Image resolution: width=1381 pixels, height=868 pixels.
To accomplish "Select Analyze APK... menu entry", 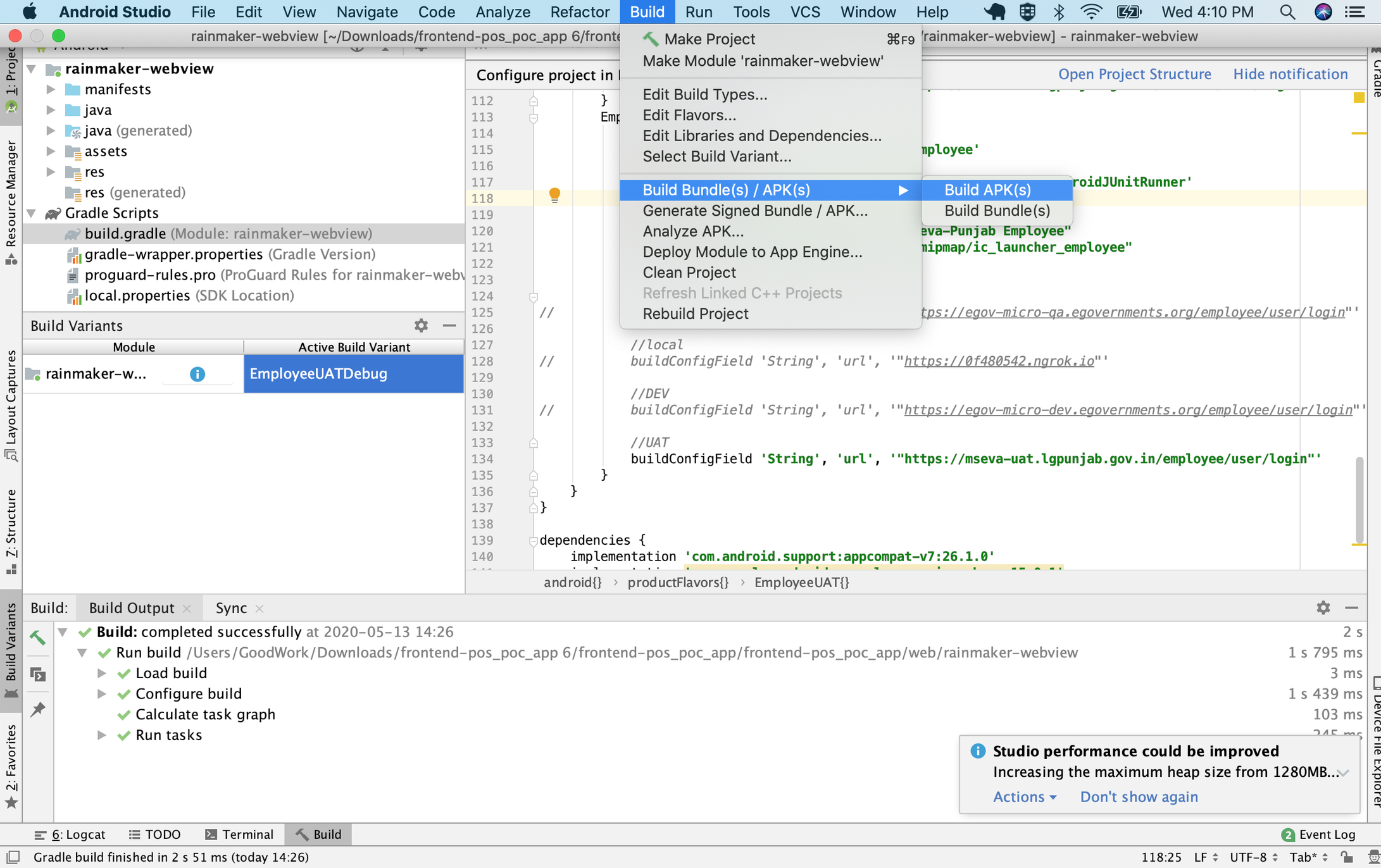I will [x=770, y=231].
